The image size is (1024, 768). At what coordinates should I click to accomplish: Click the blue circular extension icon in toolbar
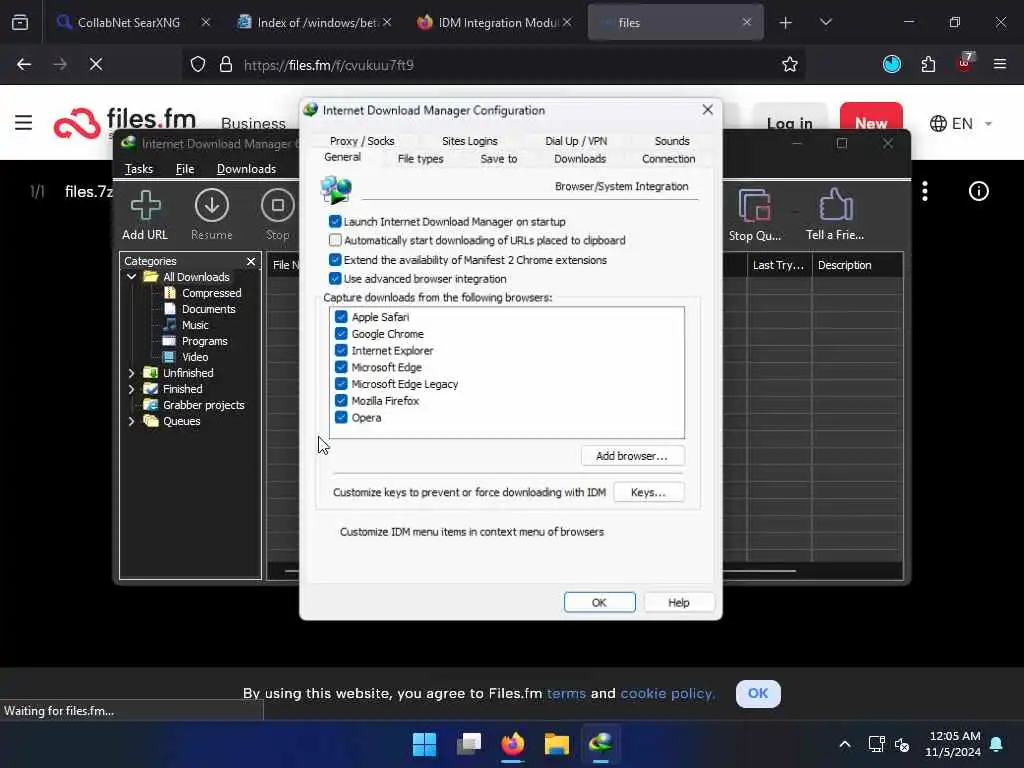point(891,64)
